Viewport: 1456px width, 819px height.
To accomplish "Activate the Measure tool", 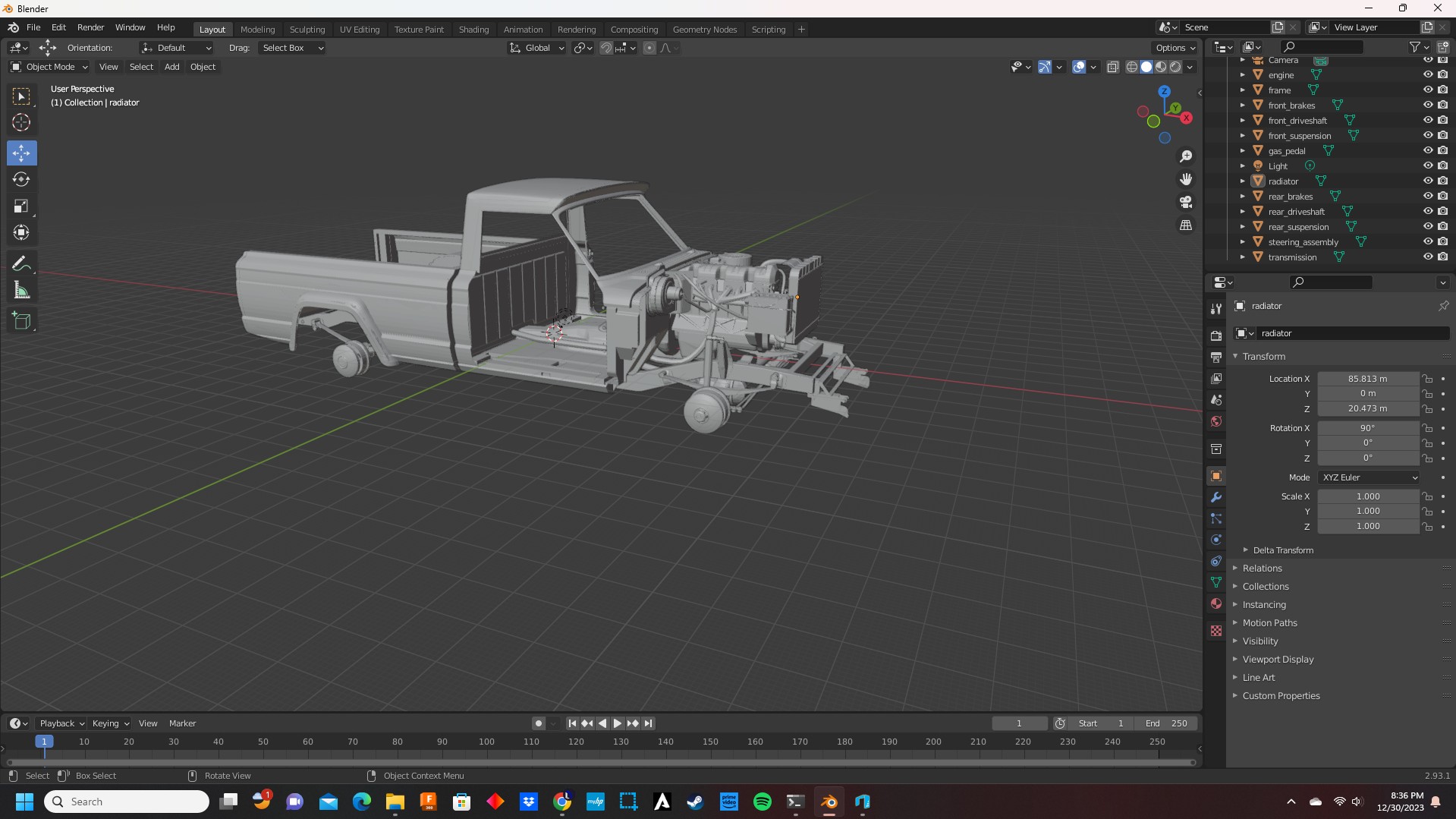I will [21, 291].
